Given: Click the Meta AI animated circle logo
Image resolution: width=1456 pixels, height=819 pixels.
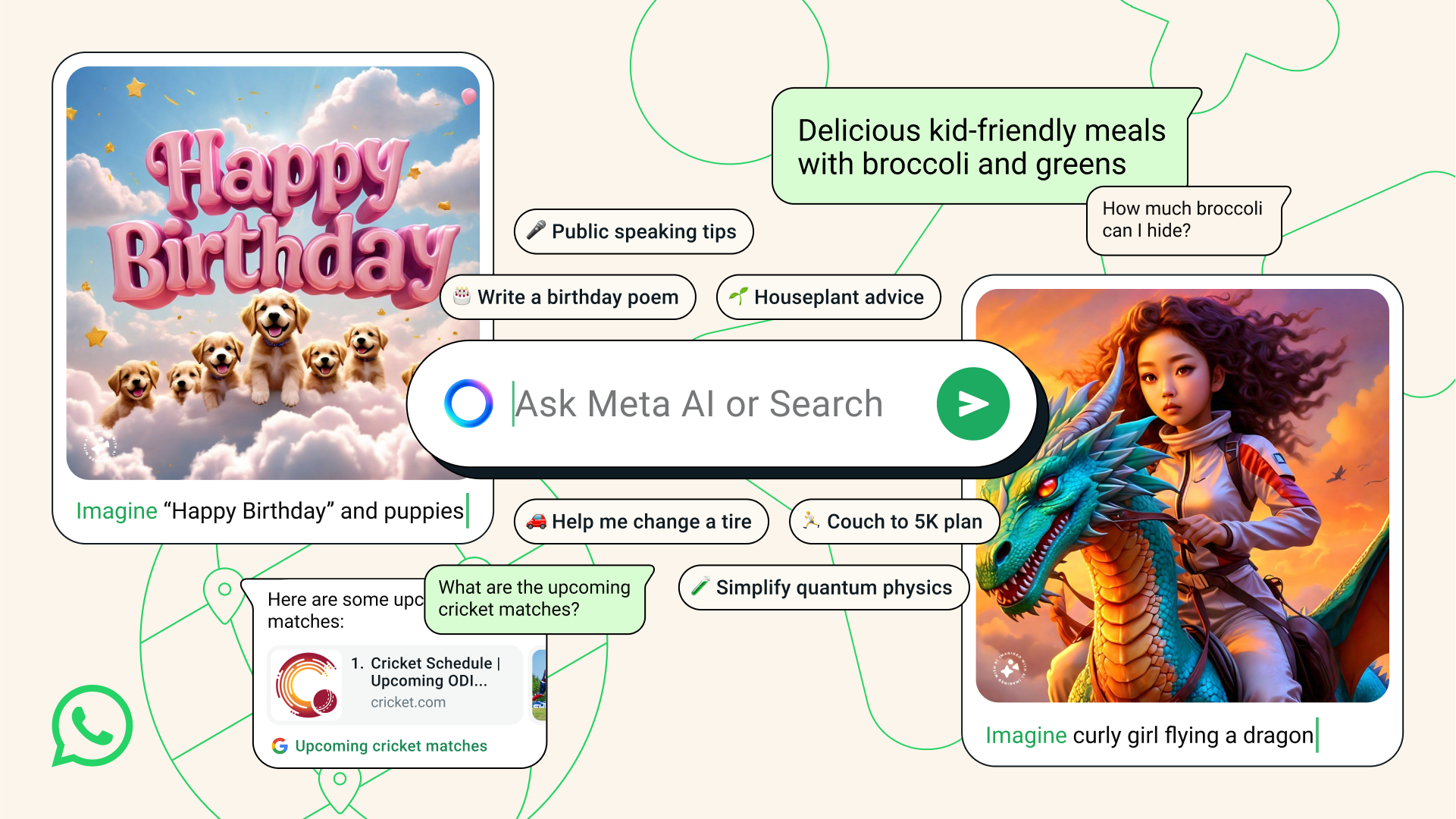Looking at the screenshot, I should [x=467, y=402].
